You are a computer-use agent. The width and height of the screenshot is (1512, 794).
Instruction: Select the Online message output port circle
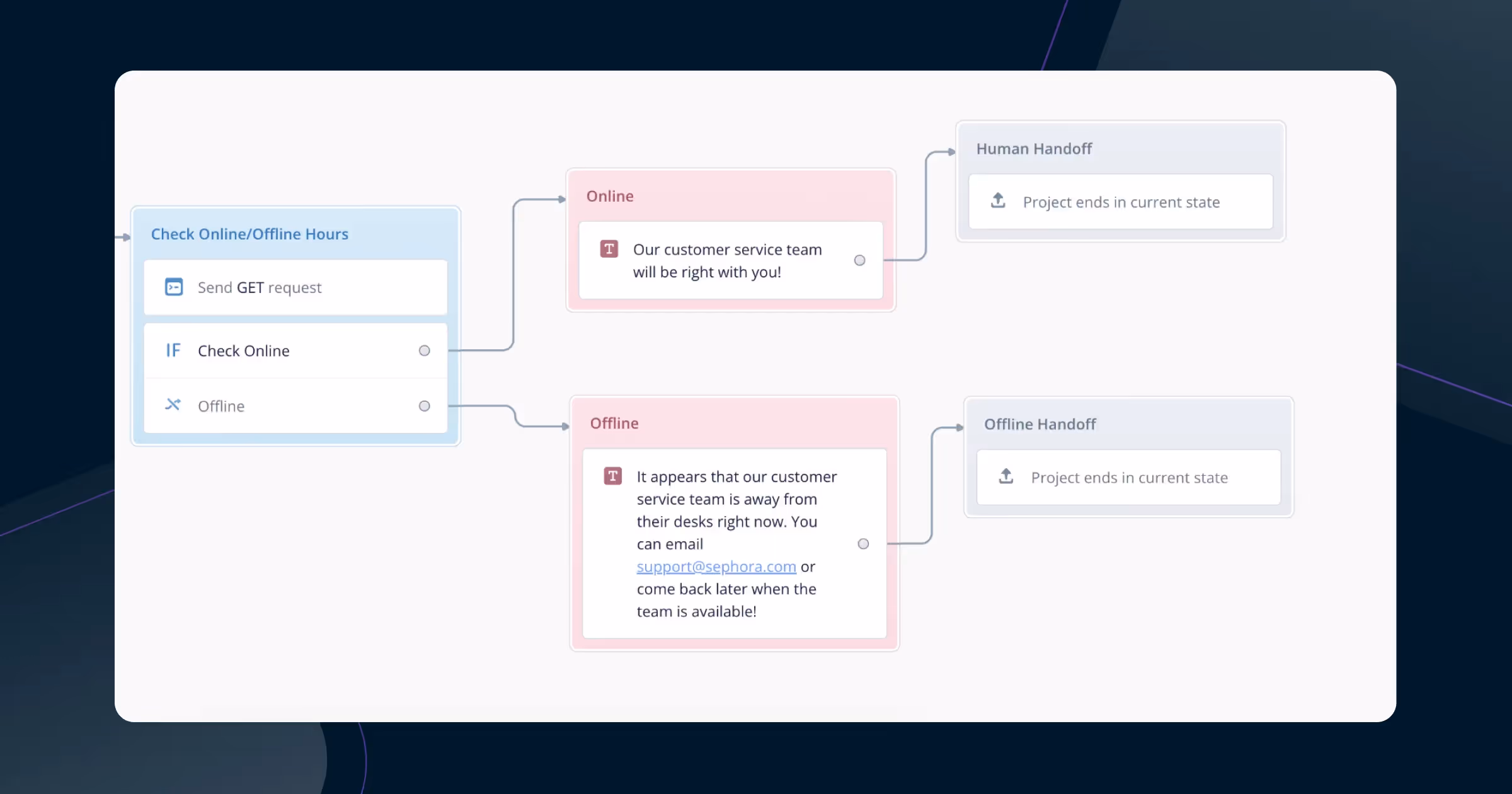click(859, 260)
